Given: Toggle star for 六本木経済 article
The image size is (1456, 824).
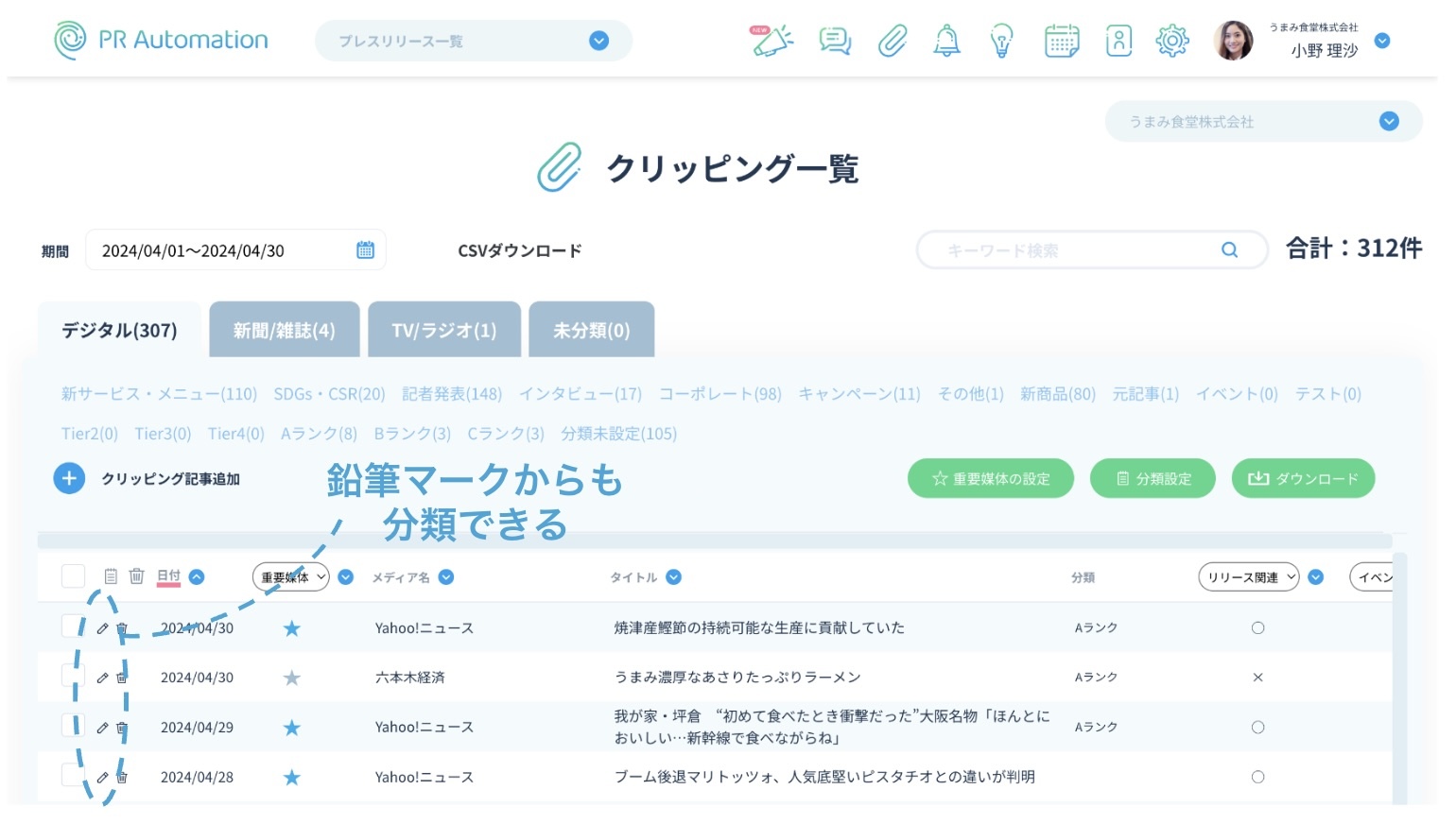Looking at the screenshot, I should pyautogui.click(x=292, y=678).
